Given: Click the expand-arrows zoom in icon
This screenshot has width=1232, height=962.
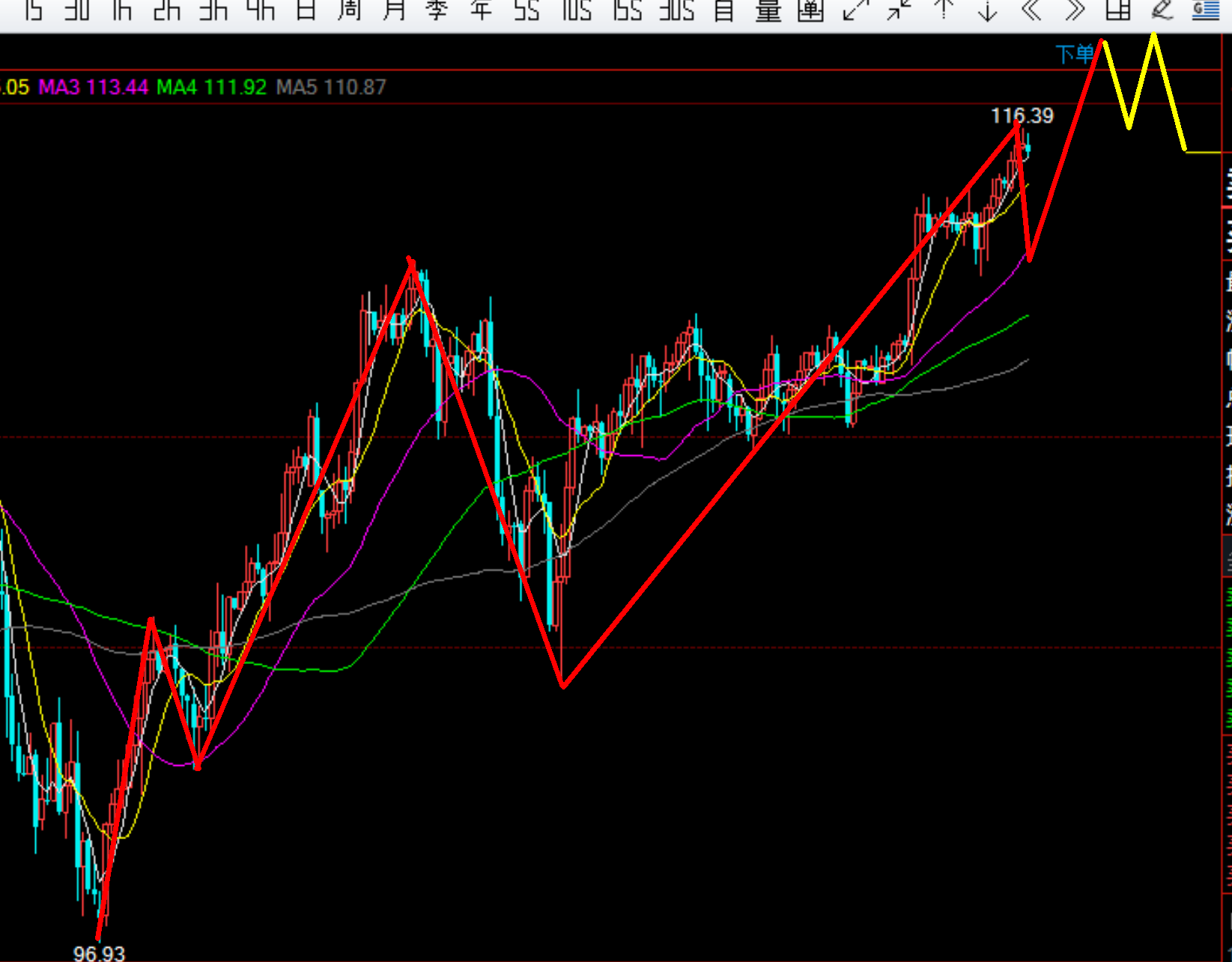Looking at the screenshot, I should pos(855,10).
